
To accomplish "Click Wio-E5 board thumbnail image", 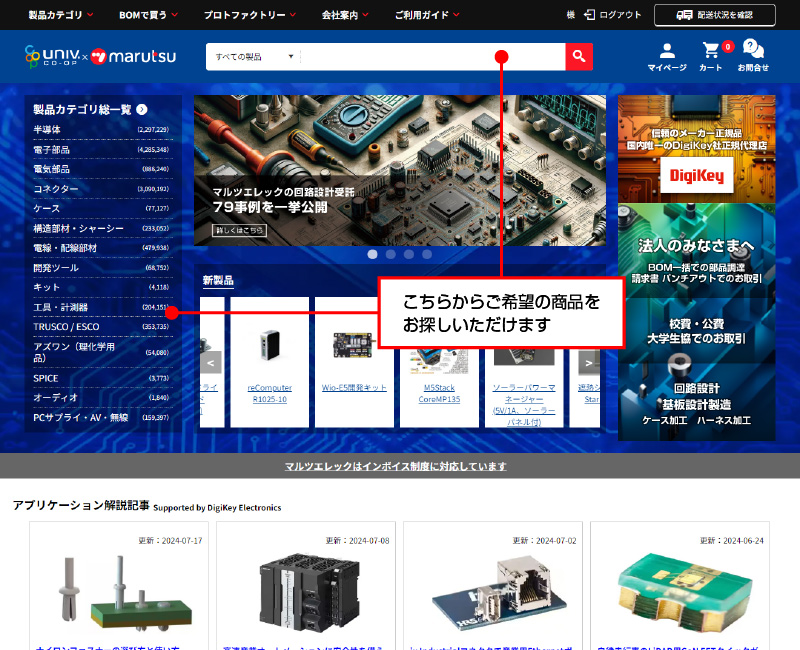I will point(354,345).
